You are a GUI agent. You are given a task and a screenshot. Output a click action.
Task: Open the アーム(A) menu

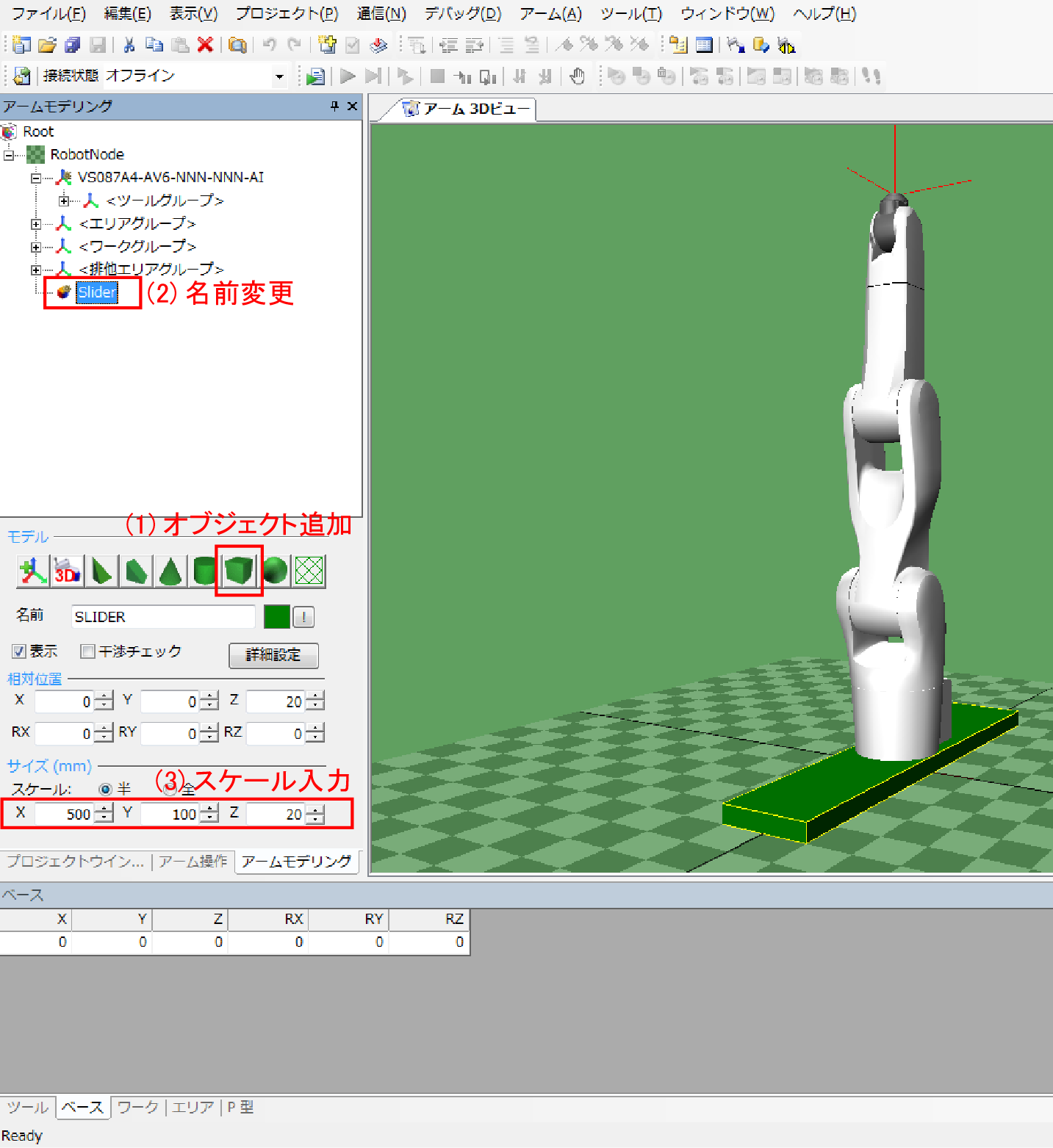click(550, 14)
